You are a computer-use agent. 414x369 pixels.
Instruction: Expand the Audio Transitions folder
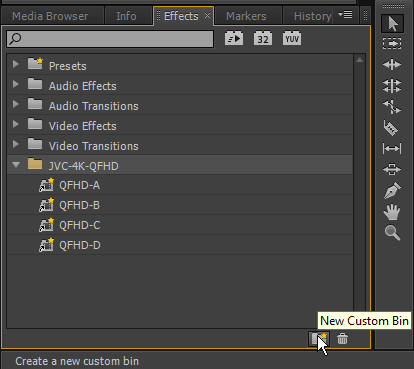click(15, 104)
